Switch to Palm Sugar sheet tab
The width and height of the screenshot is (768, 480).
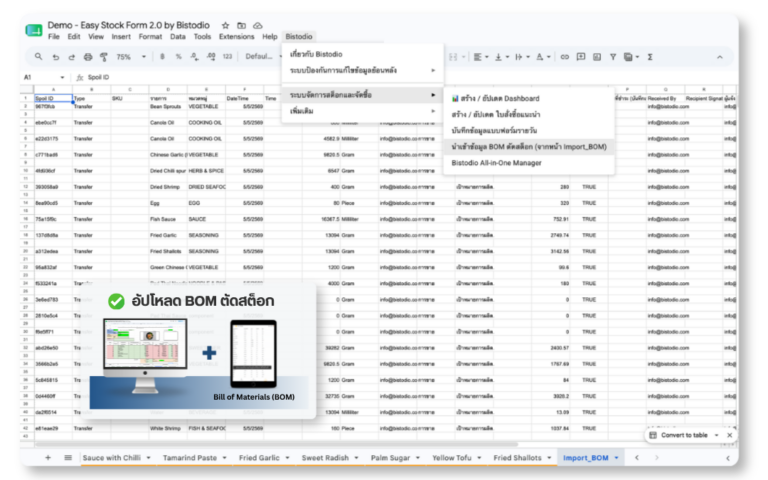pos(390,457)
